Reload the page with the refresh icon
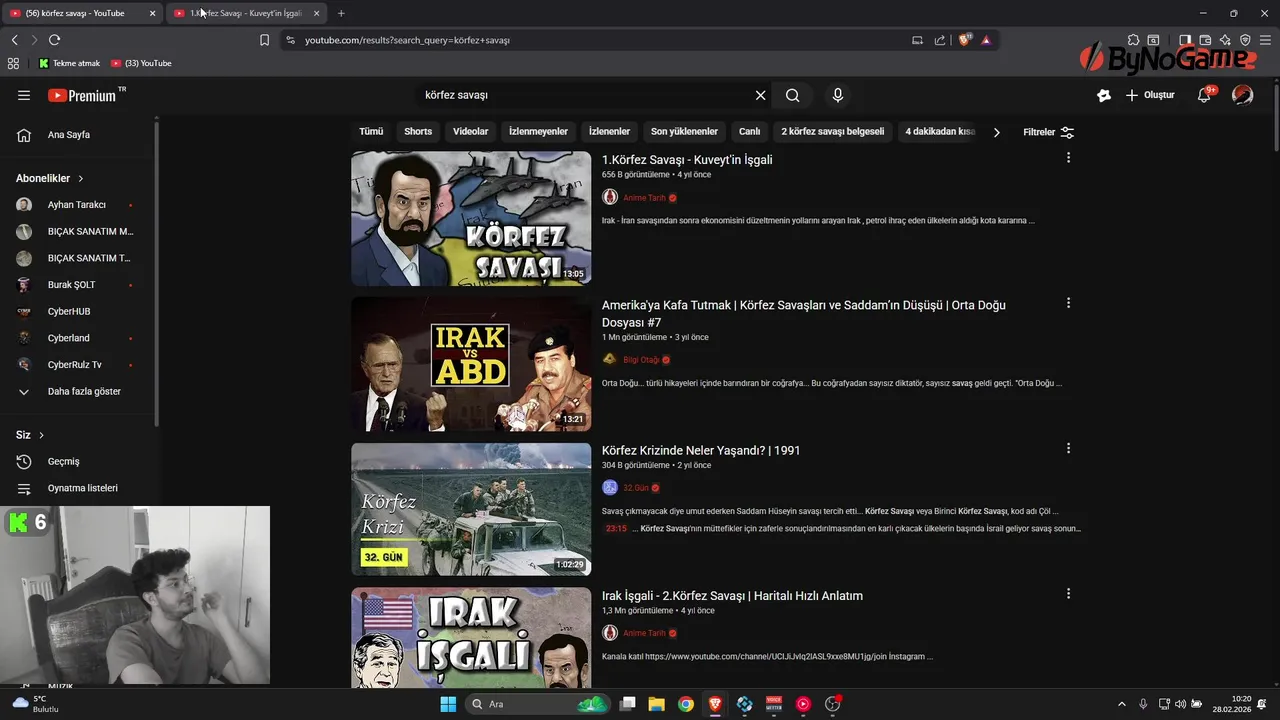 coord(54,40)
